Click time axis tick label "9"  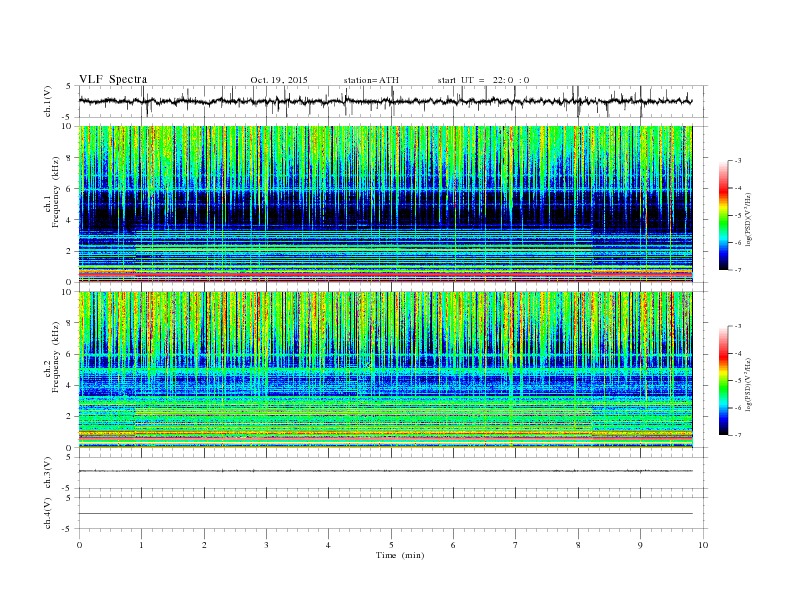[x=640, y=545]
